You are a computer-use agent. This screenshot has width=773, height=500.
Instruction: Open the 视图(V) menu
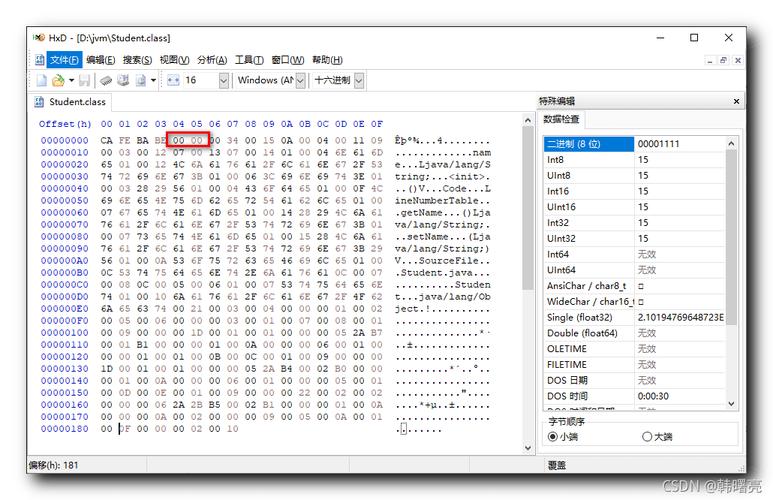point(174,60)
